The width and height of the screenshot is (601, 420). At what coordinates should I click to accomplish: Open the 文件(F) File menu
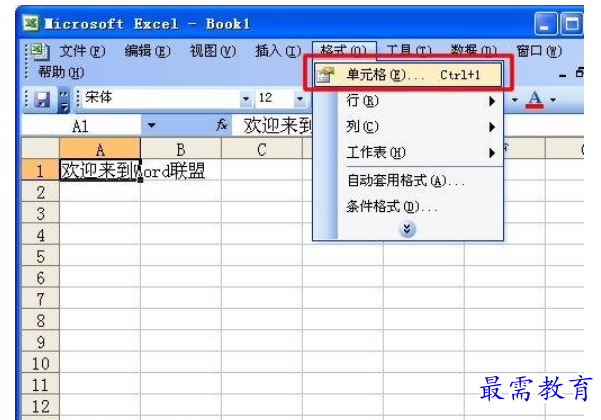(x=82, y=51)
